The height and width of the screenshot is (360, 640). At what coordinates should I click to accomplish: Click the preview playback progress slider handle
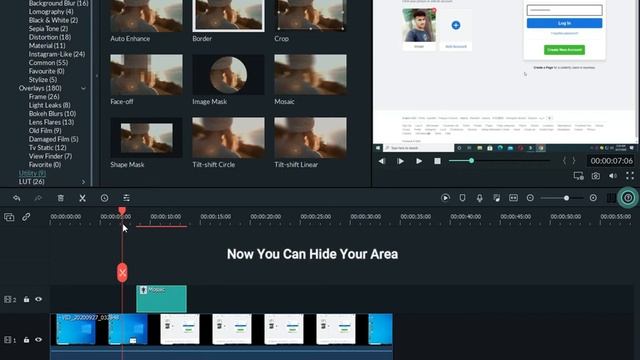tap(471, 161)
